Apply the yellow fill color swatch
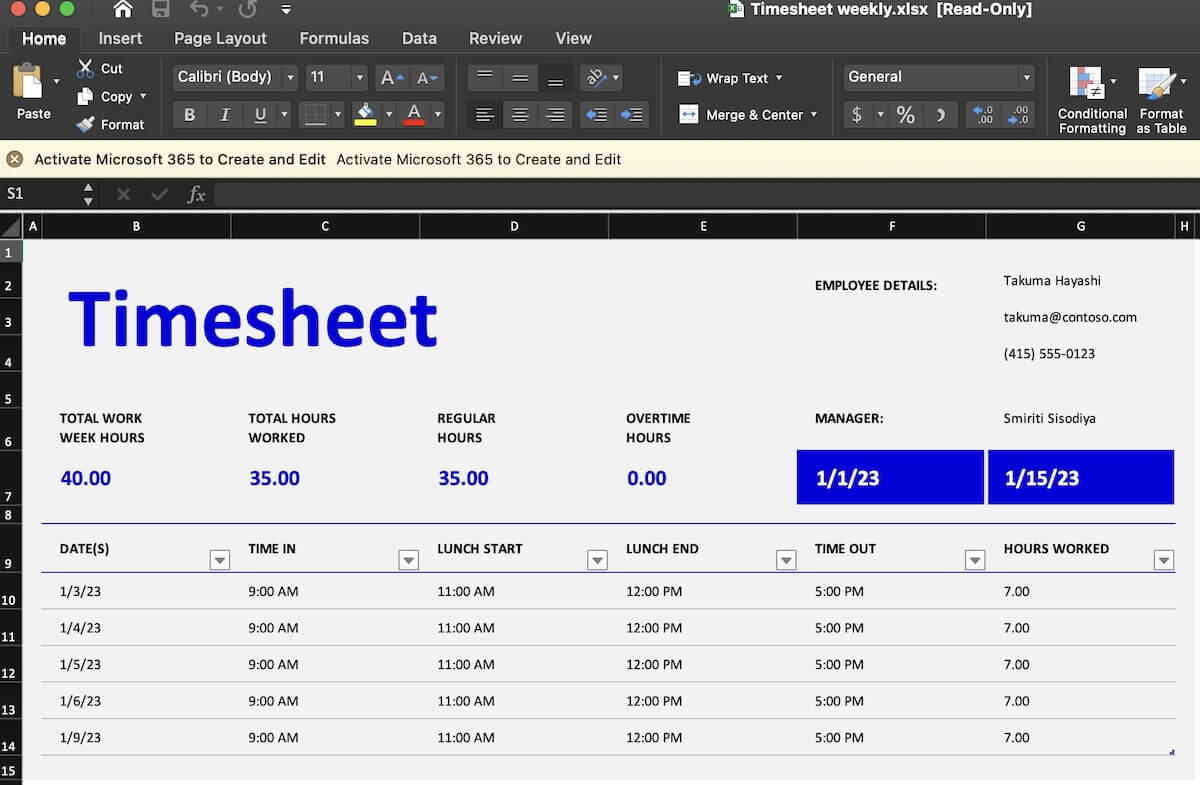Screen dimensions: 1200x785 point(365,115)
